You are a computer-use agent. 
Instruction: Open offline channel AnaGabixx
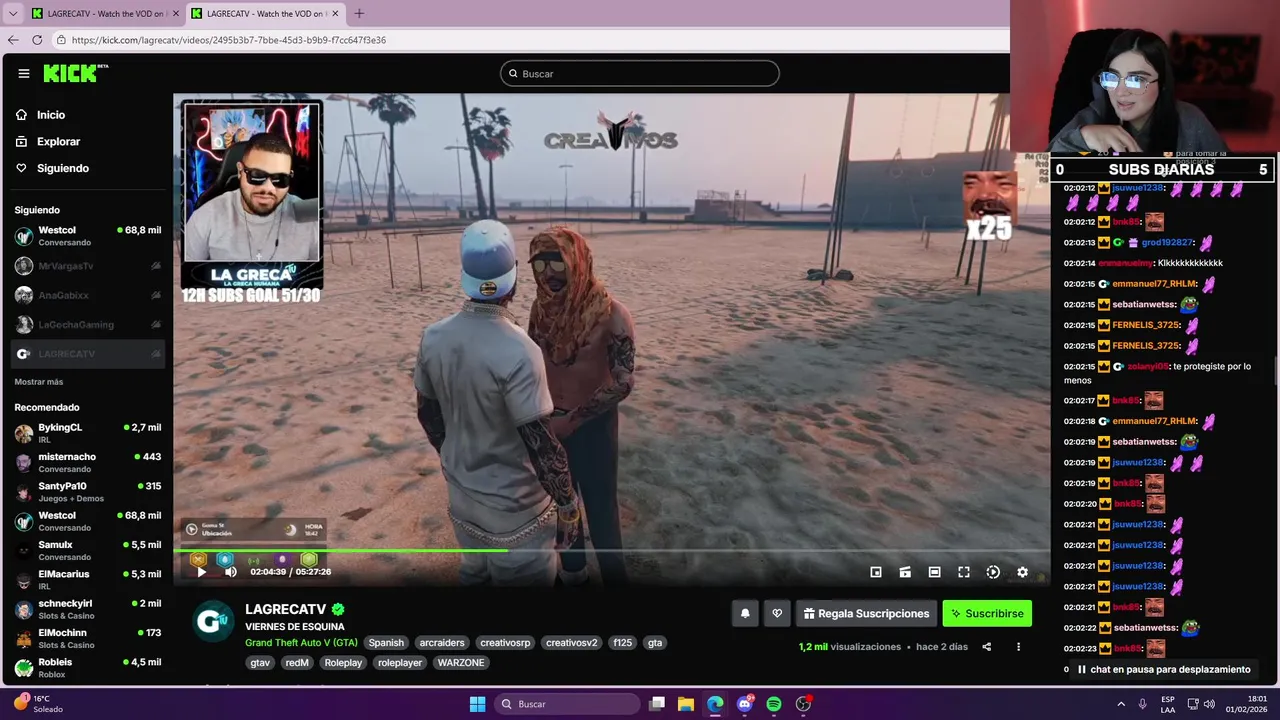(x=88, y=295)
